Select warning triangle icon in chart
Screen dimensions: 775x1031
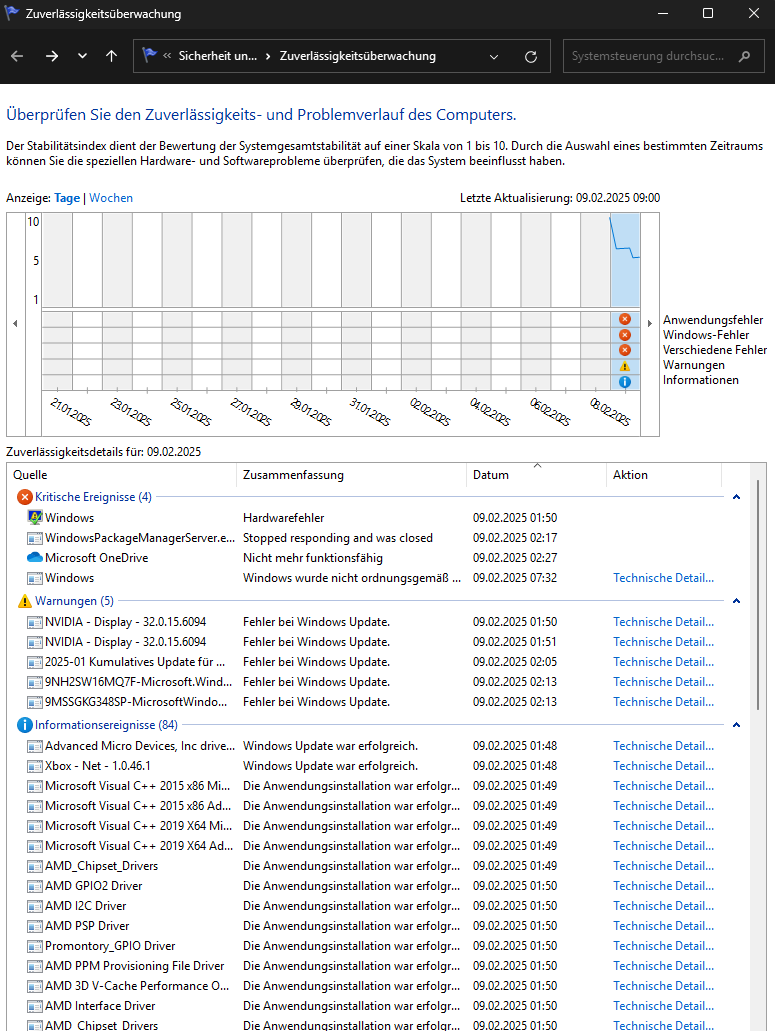(625, 366)
